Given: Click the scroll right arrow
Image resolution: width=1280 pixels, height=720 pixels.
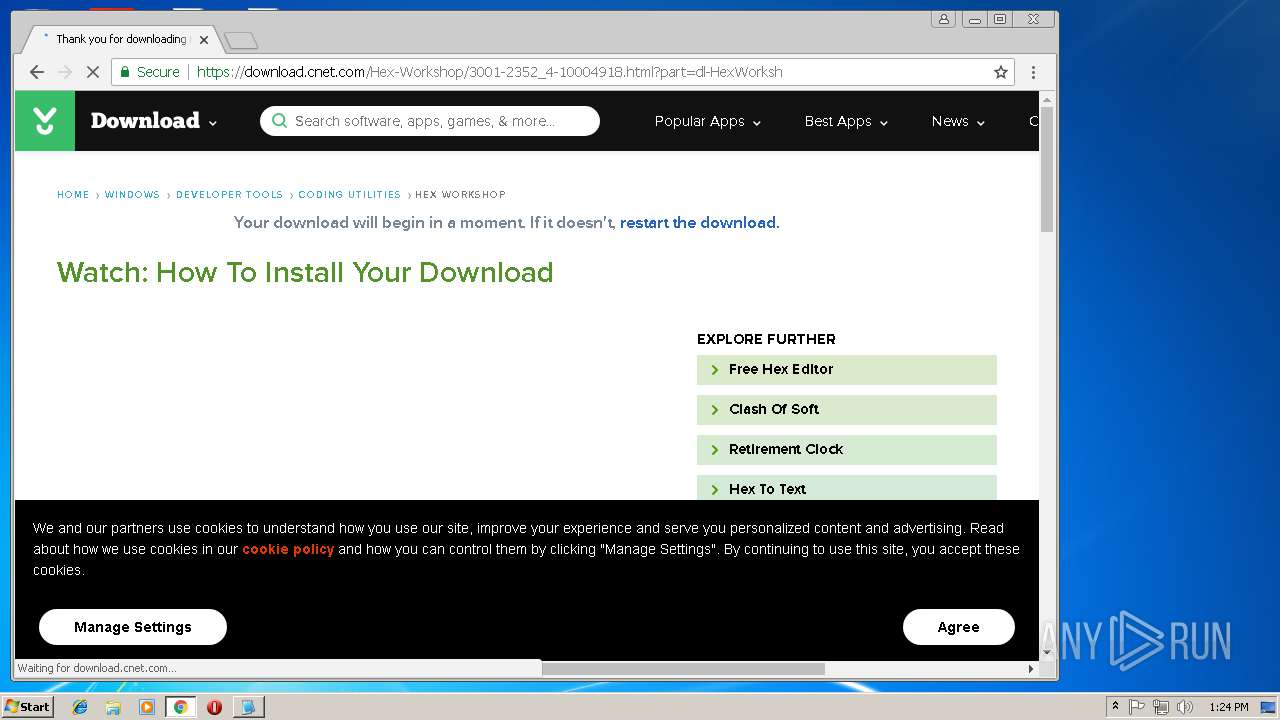Looking at the screenshot, I should click(1031, 668).
